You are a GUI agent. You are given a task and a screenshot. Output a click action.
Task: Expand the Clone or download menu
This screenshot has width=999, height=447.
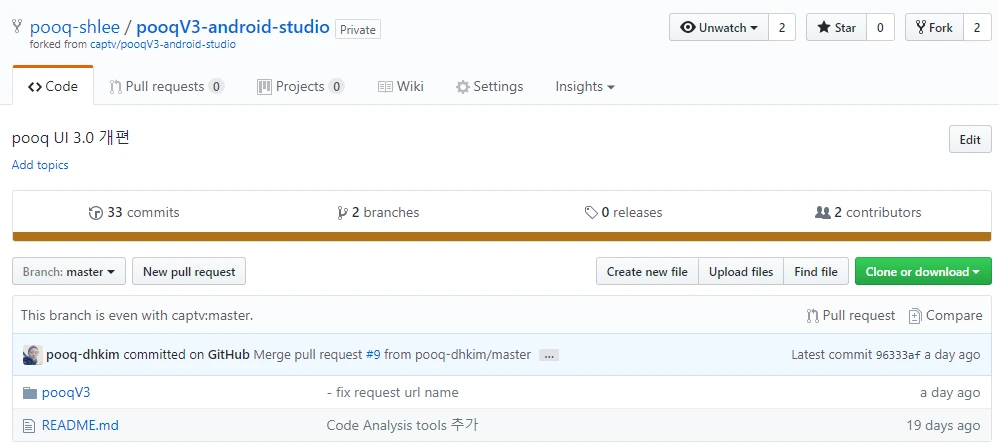coord(923,272)
